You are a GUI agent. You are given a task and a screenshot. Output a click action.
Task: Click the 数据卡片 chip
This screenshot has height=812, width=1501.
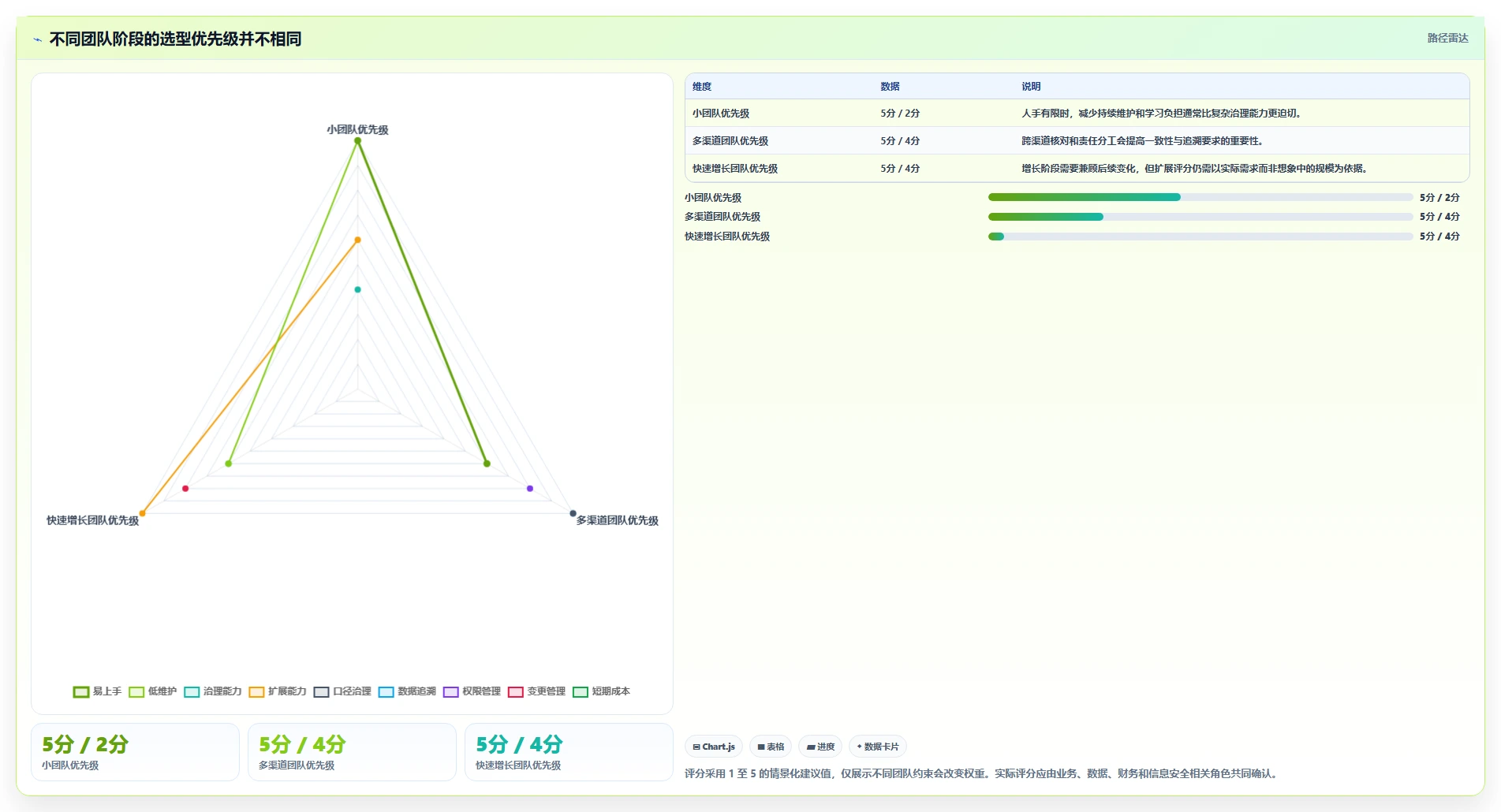[878, 747]
